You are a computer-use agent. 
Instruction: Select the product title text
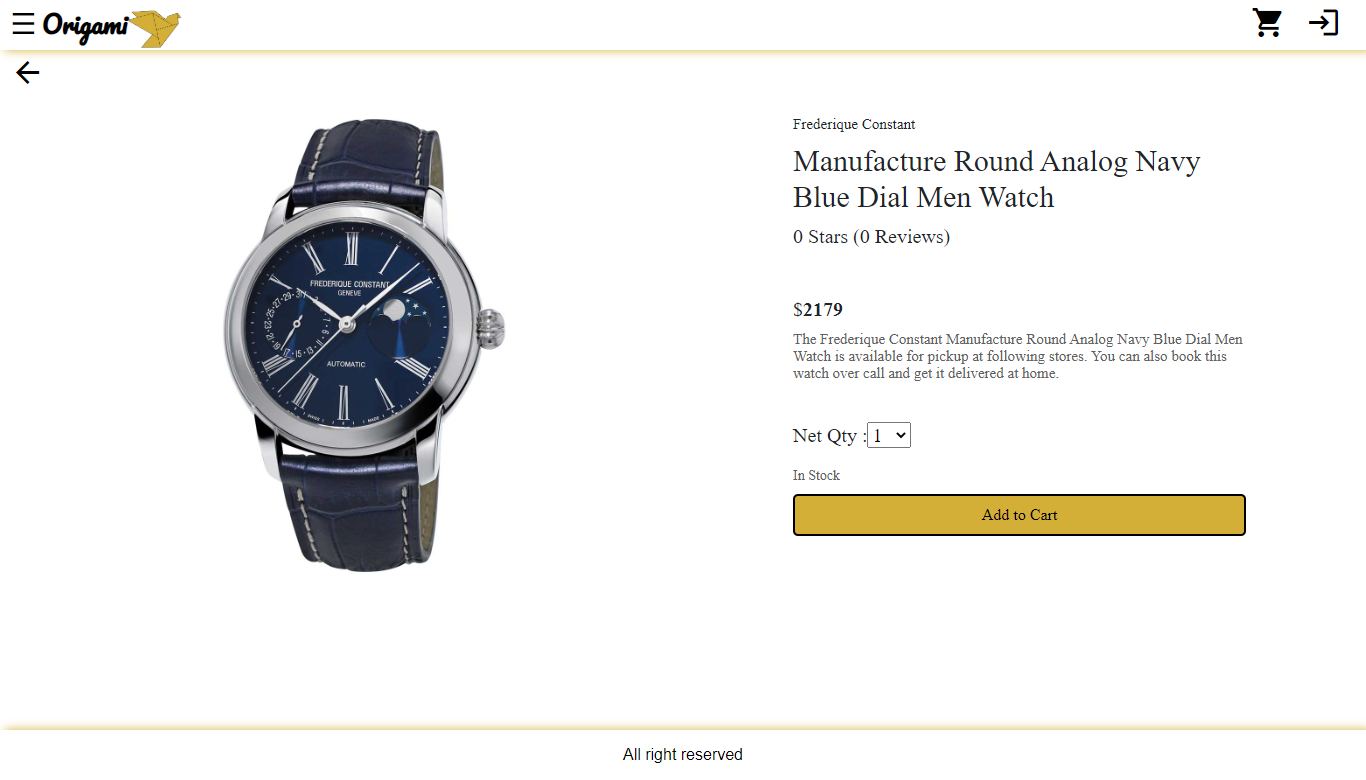point(996,179)
